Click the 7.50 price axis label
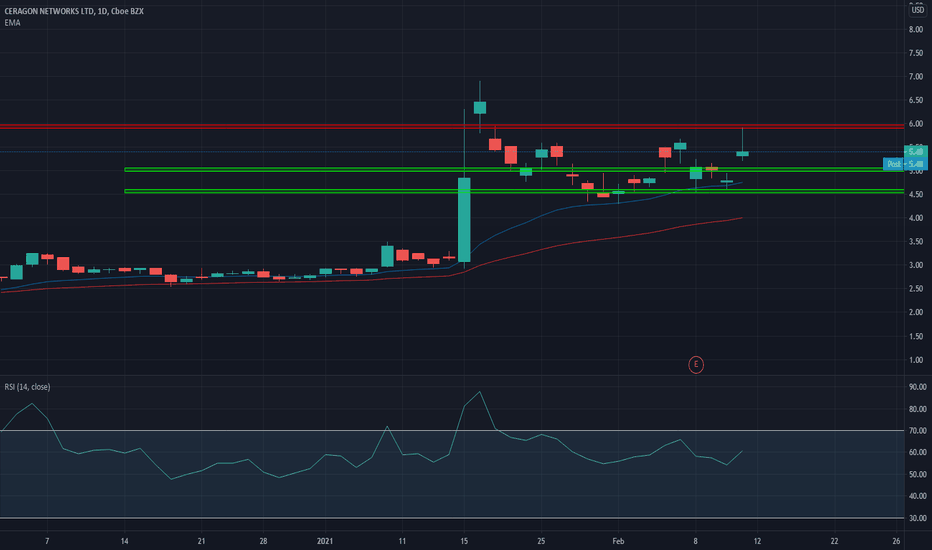 point(915,53)
